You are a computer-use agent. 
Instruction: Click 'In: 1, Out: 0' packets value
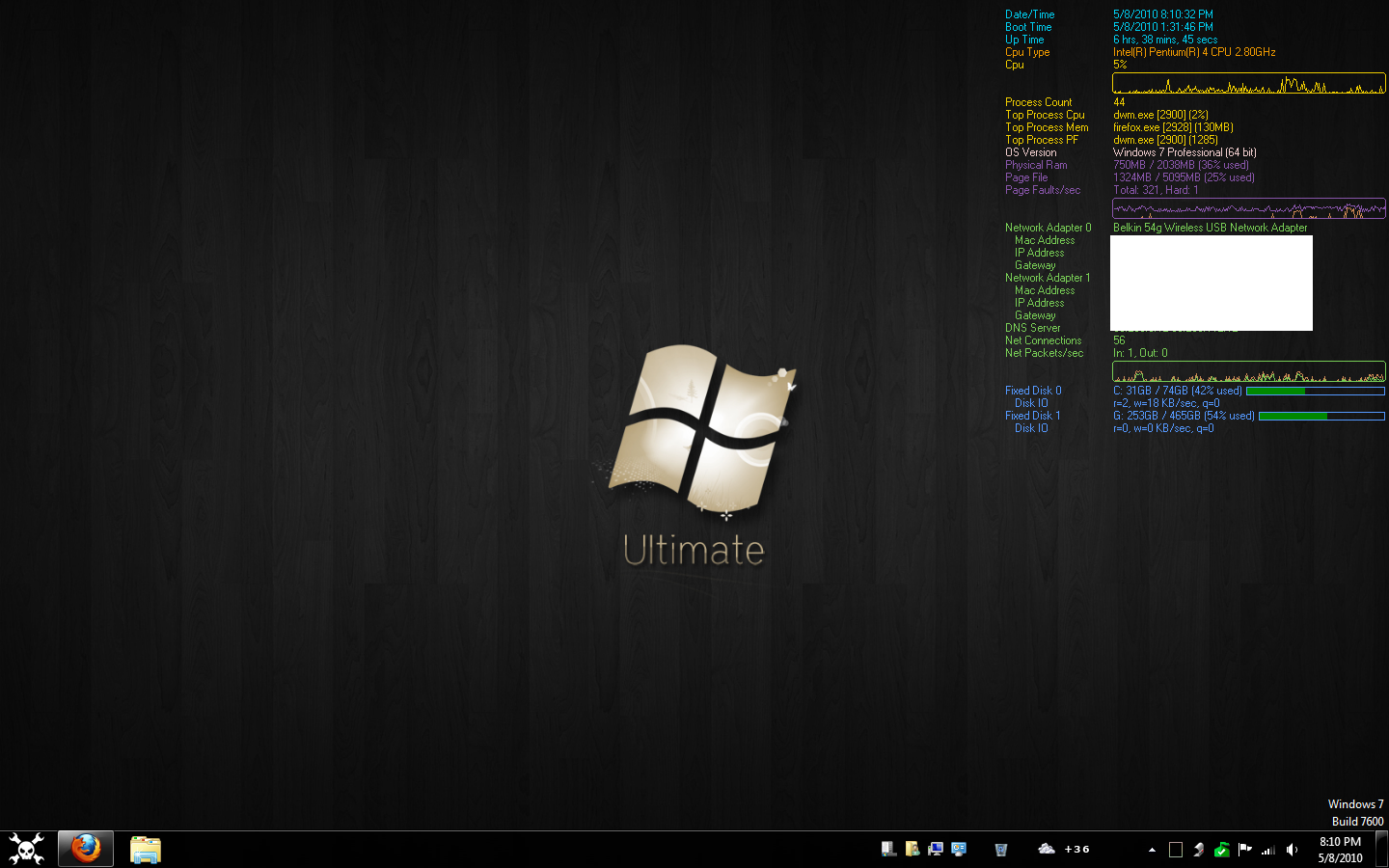[x=1140, y=353]
